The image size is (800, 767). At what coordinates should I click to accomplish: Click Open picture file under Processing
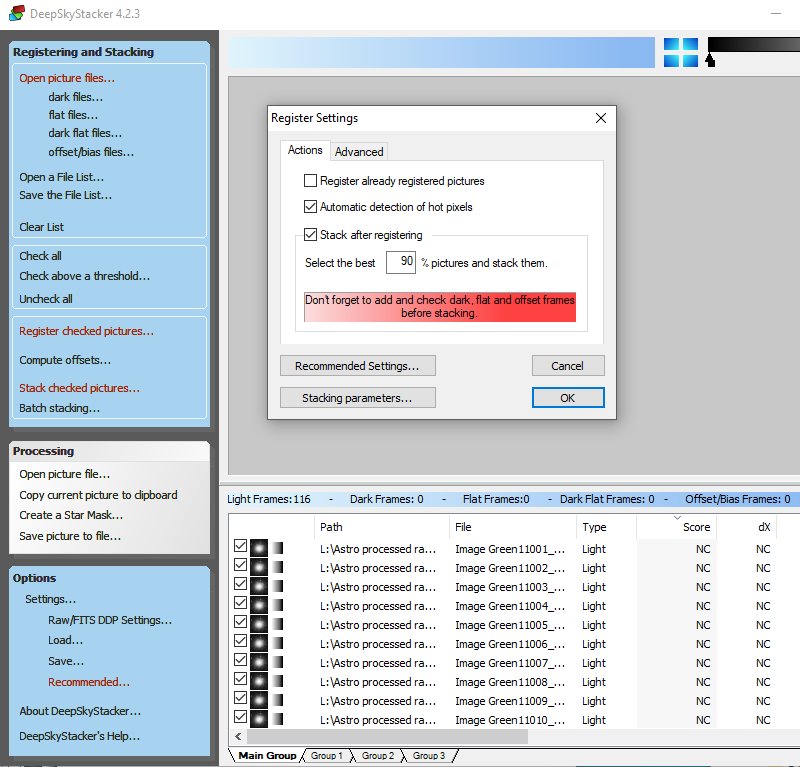tap(64, 474)
